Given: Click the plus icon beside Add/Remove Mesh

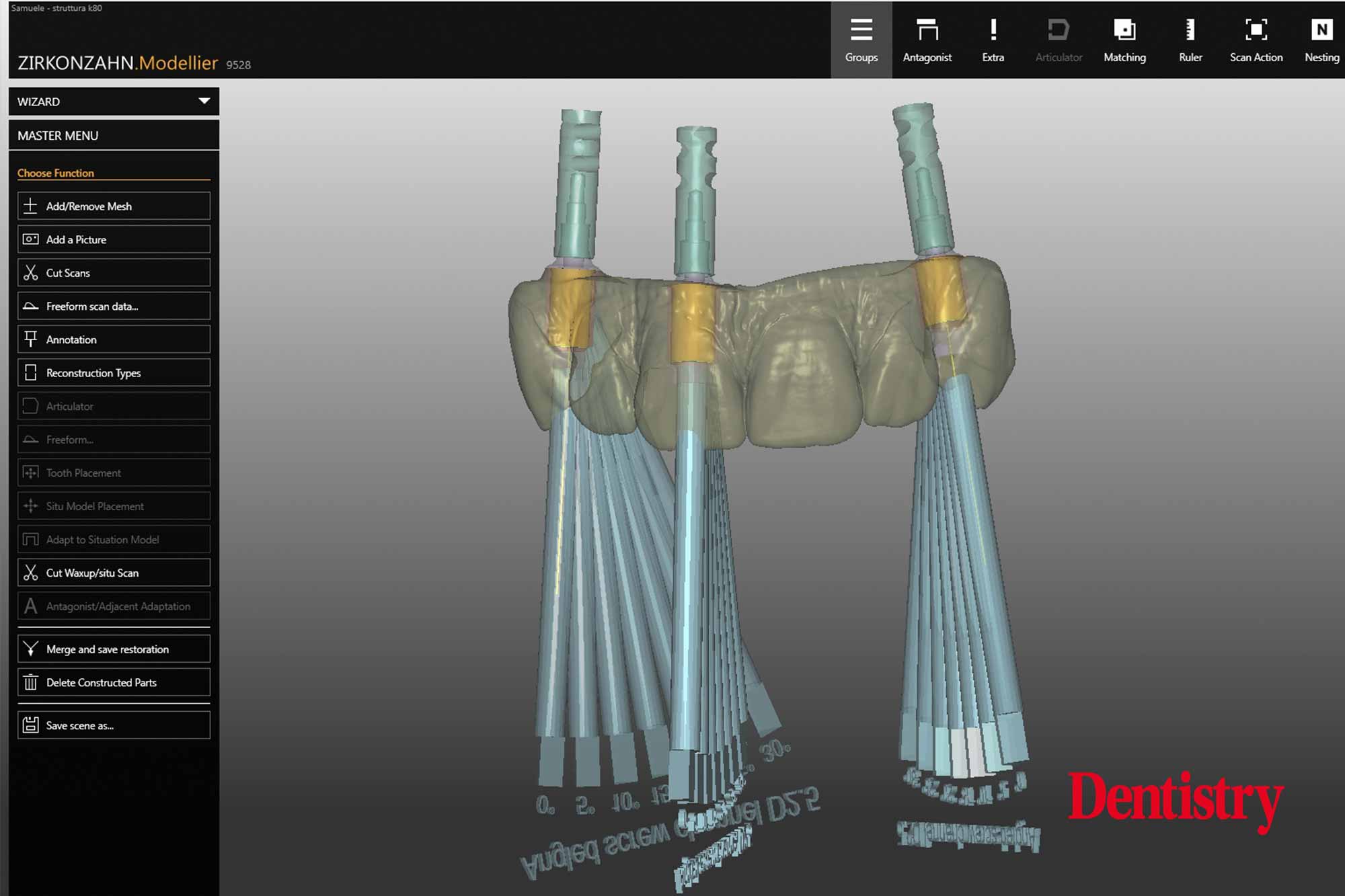Looking at the screenshot, I should tap(30, 206).
